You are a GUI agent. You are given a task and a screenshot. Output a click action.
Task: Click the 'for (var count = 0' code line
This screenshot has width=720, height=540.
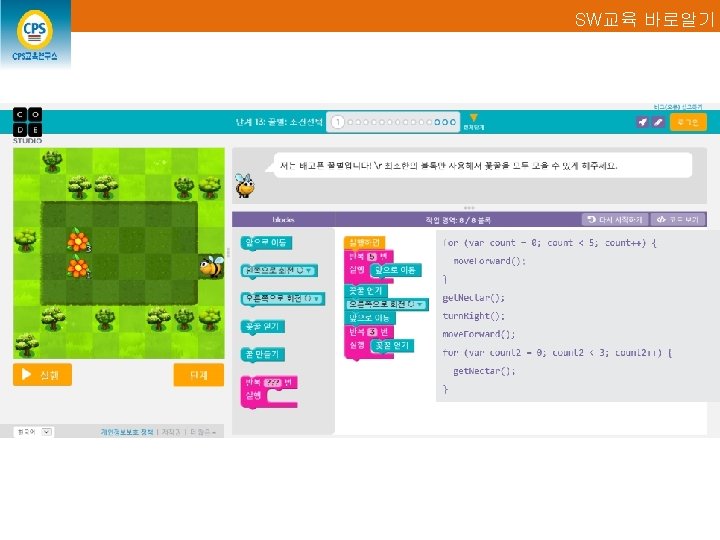pyautogui.click(x=550, y=242)
